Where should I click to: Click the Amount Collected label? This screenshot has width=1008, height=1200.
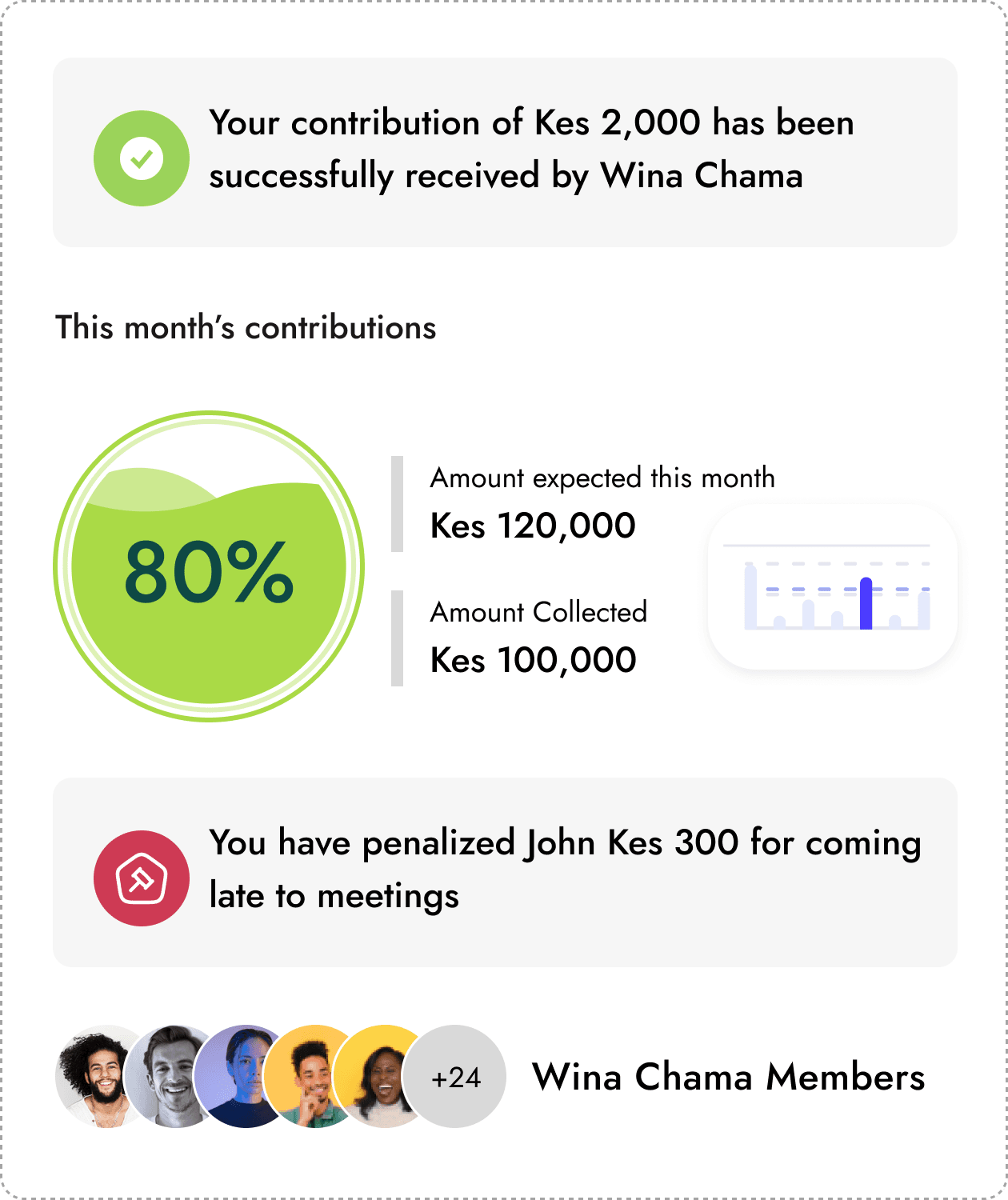click(538, 612)
